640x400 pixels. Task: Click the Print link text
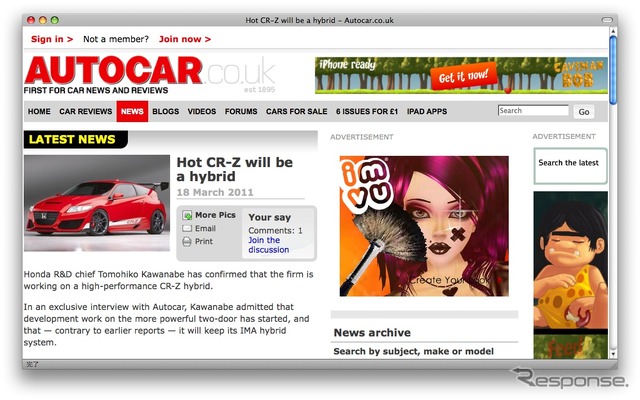(x=204, y=242)
